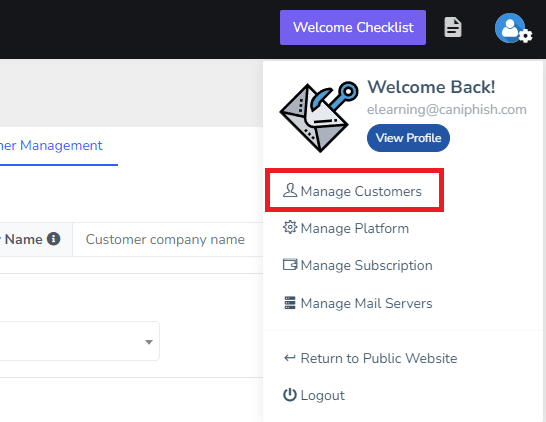
Task: Click the phishing envelope logo image
Action: (x=319, y=117)
